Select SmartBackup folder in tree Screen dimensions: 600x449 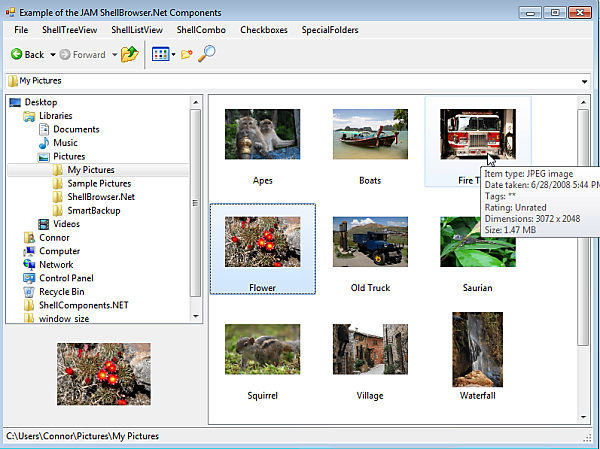pos(86,211)
